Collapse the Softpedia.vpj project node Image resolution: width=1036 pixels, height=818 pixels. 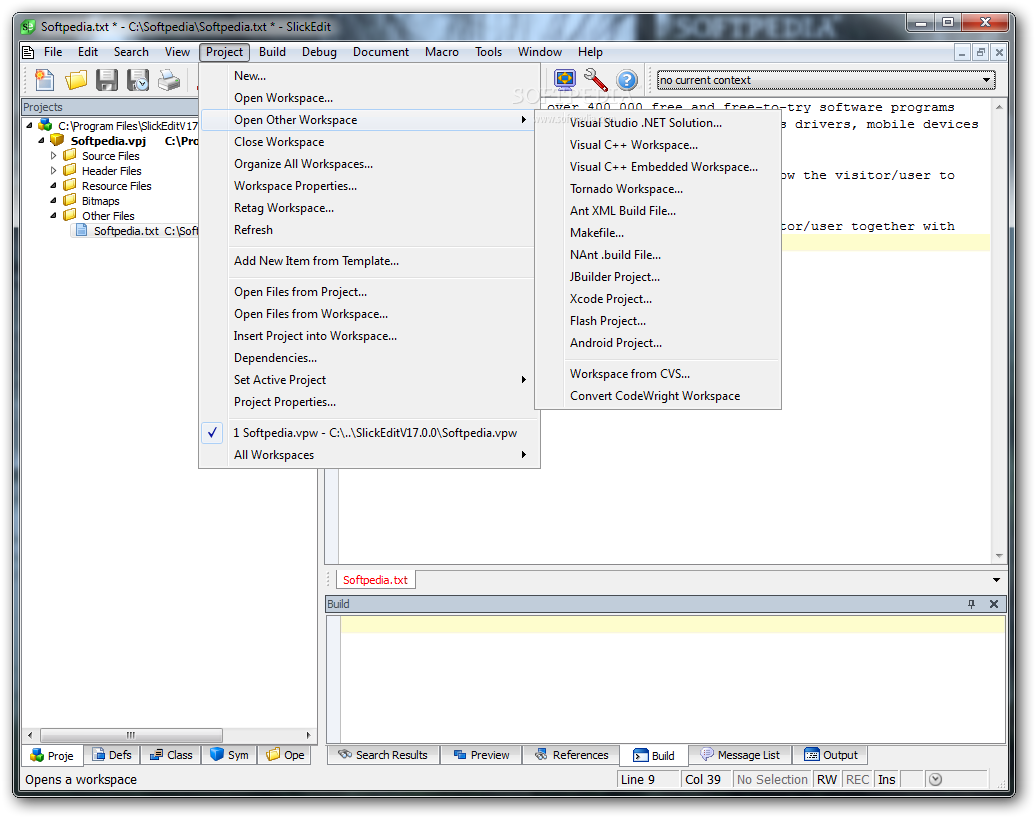(41, 140)
